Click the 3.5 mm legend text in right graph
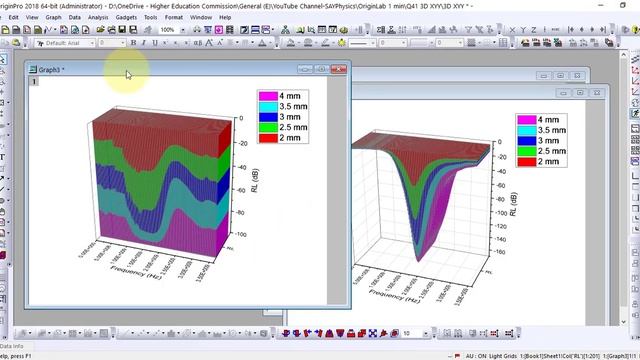 552,130
